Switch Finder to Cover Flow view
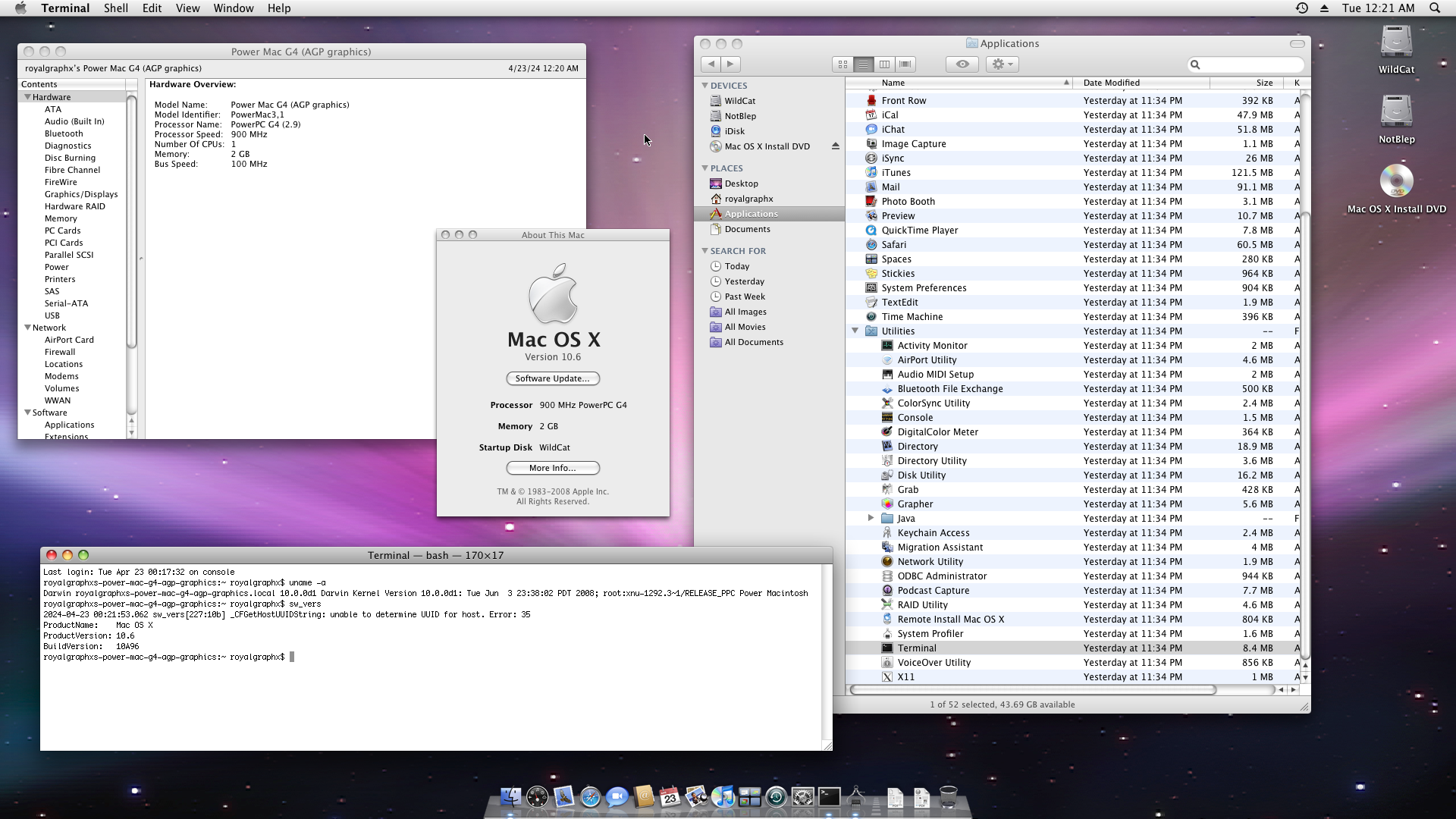1456x819 pixels. pyautogui.click(x=905, y=64)
